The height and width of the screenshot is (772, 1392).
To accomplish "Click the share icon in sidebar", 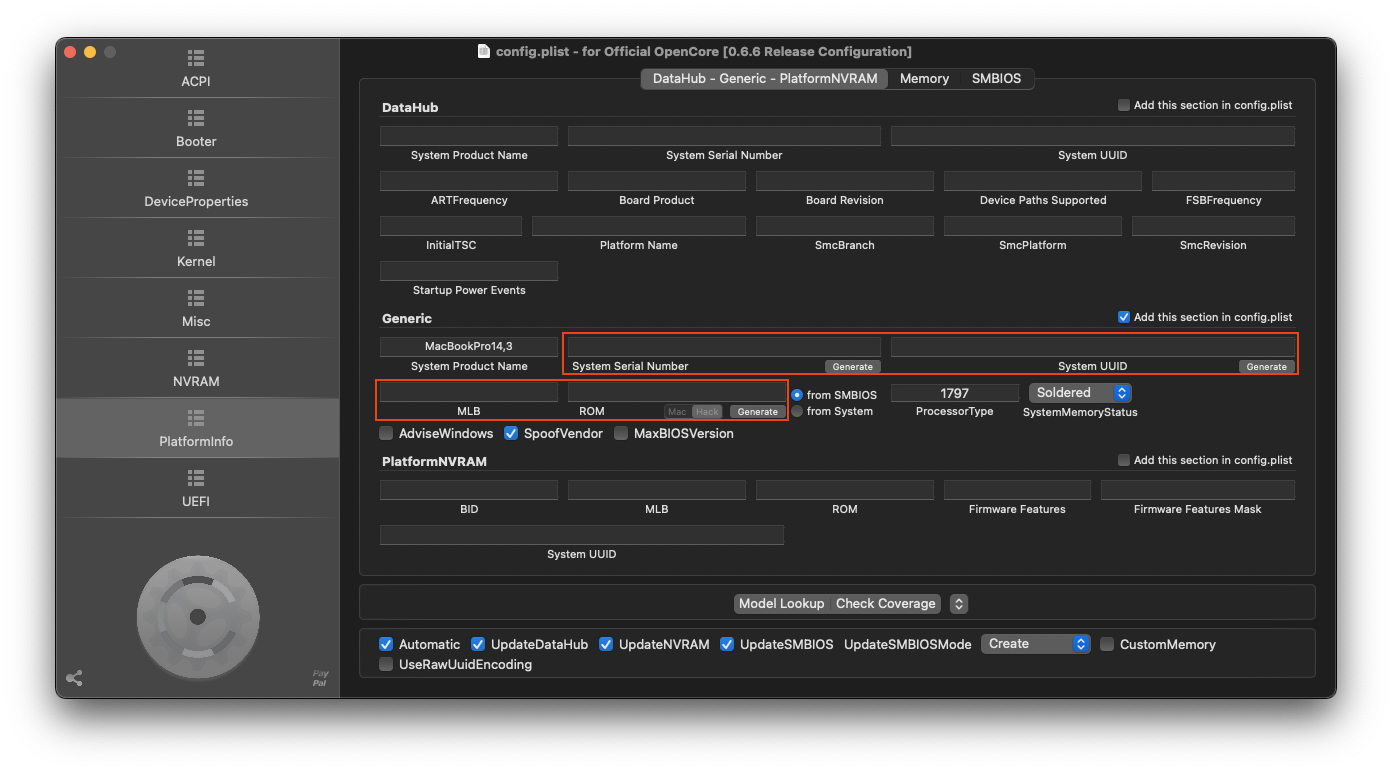I will (x=74, y=679).
